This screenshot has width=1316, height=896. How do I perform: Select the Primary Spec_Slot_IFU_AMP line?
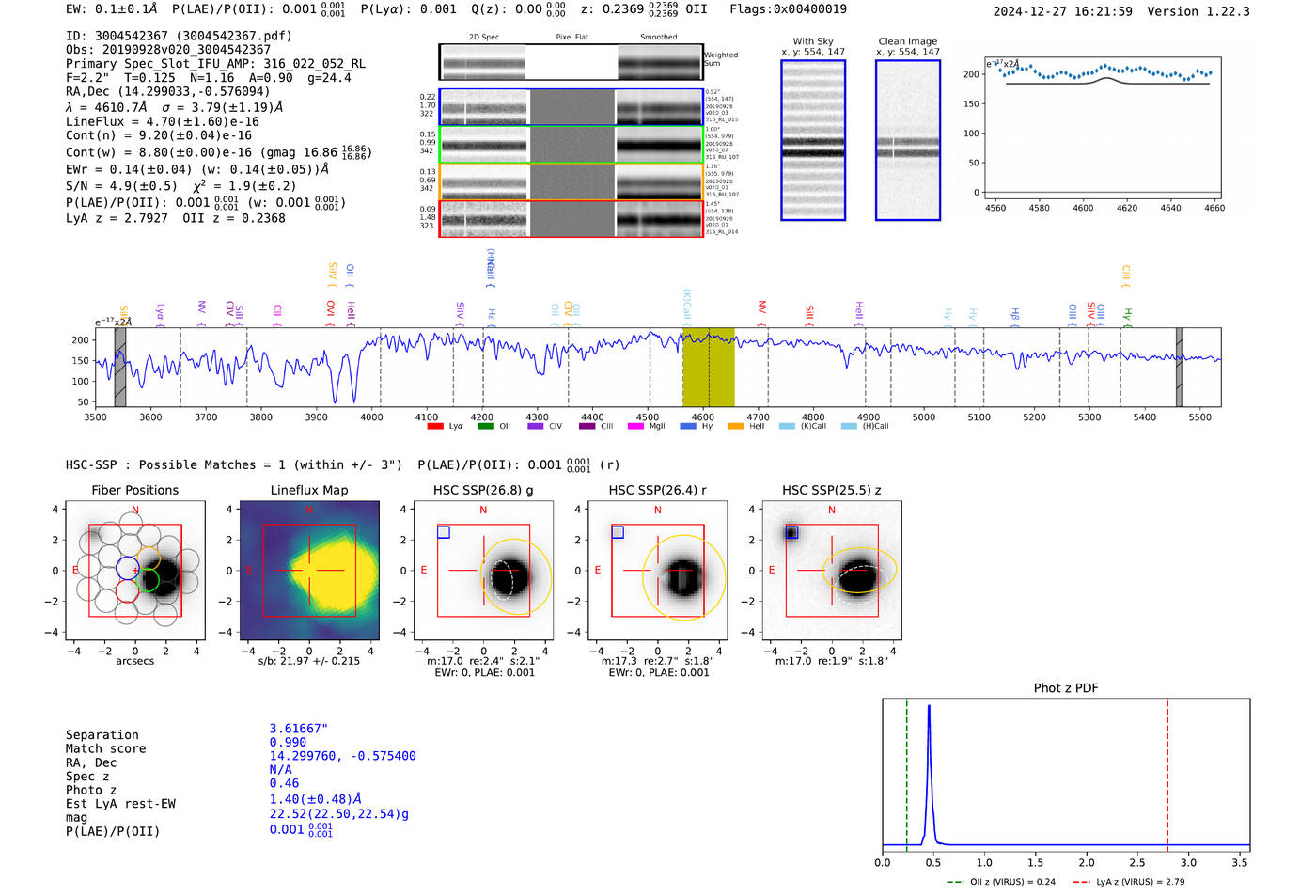pos(215,64)
